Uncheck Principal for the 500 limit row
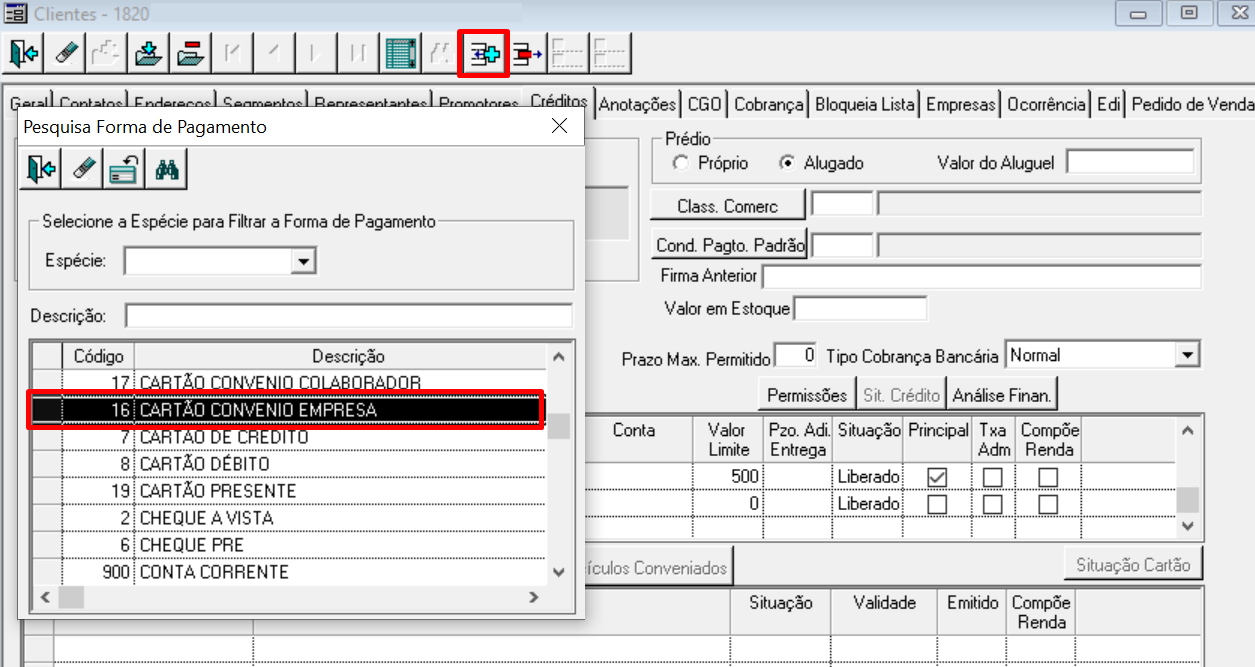The height and width of the screenshot is (667, 1255). (937, 477)
